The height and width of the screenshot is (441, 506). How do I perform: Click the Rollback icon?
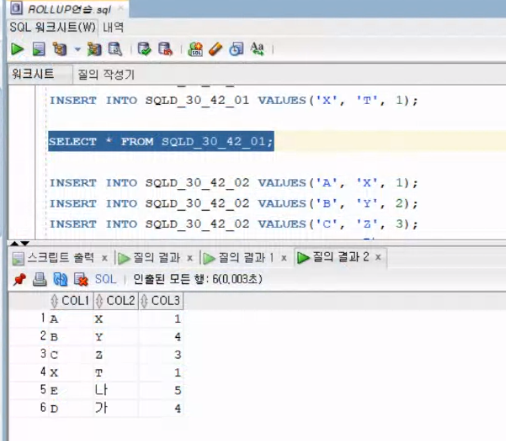pyautogui.click(x=165, y=49)
